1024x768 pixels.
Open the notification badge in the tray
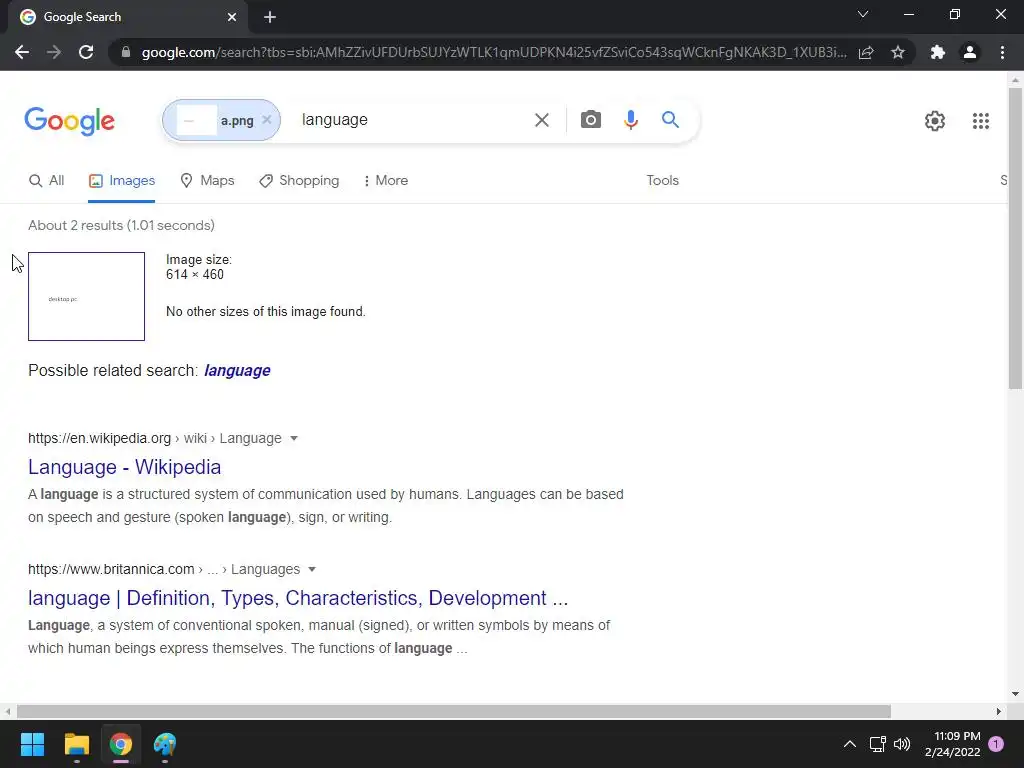pyautogui.click(x=996, y=744)
